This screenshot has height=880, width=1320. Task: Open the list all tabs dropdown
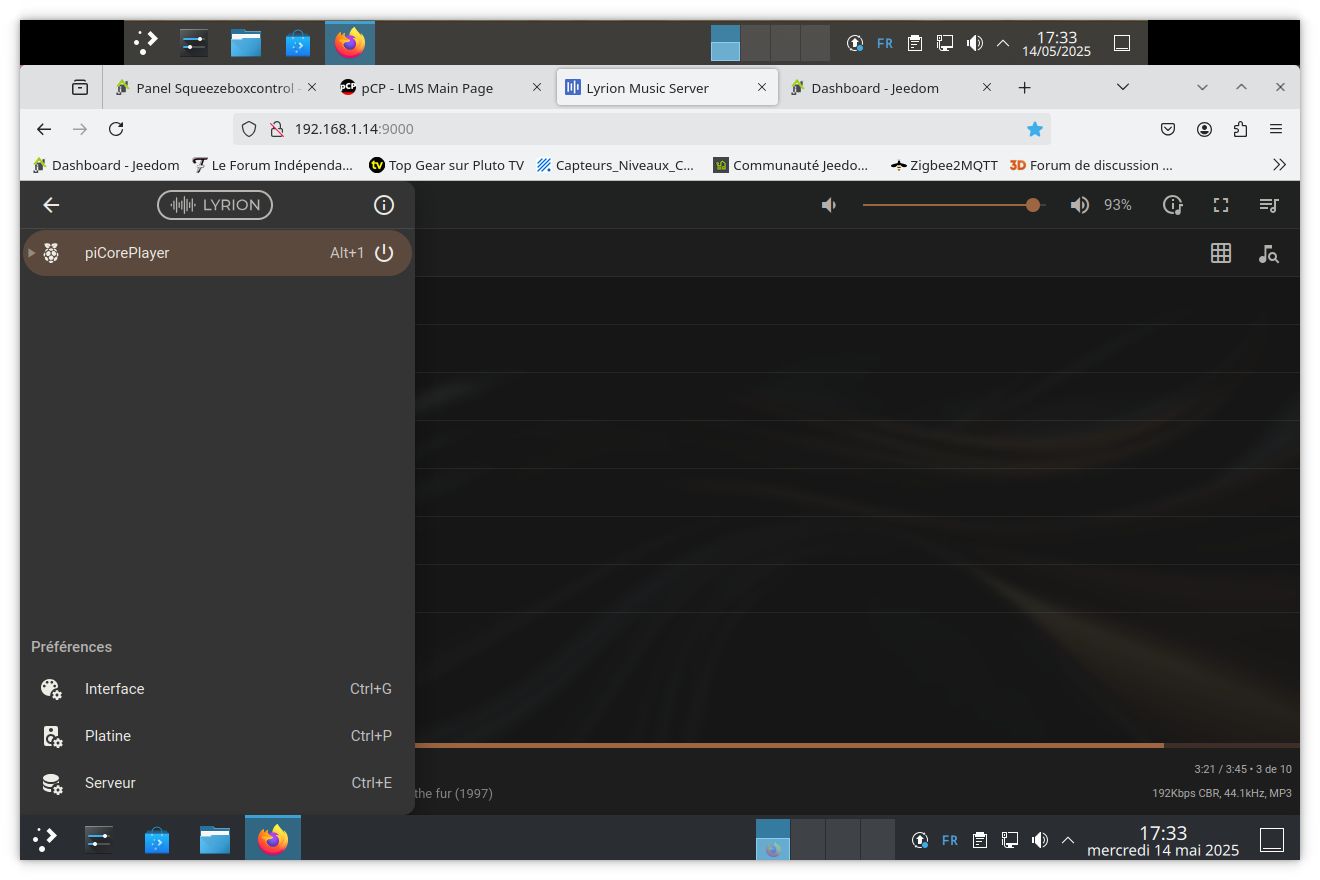pos(1122,87)
